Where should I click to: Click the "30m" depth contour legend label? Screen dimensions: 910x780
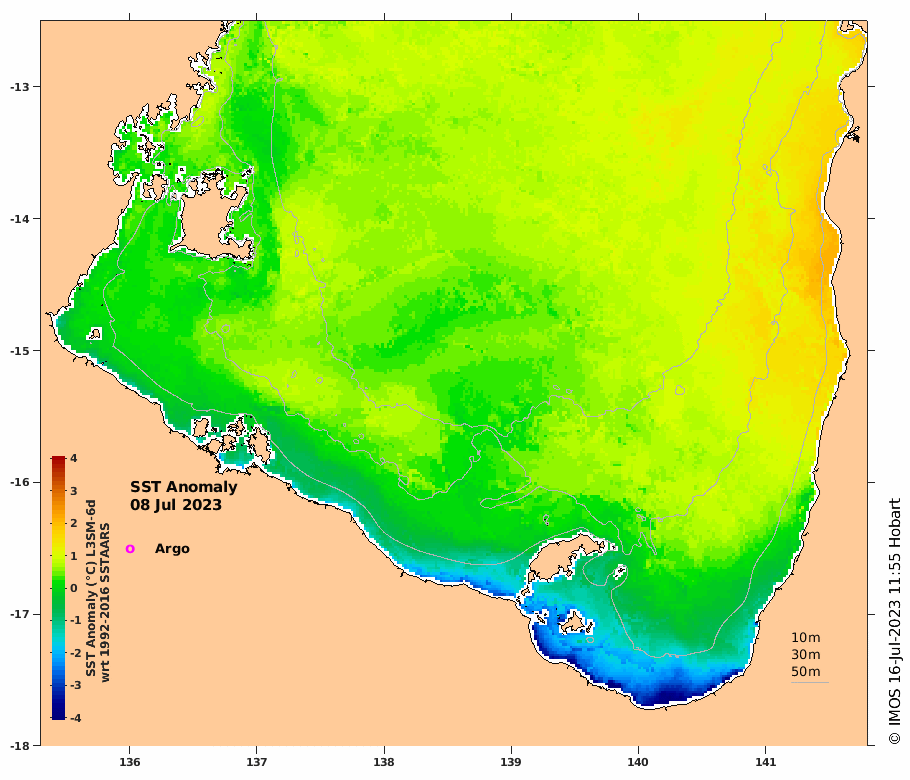tap(806, 655)
